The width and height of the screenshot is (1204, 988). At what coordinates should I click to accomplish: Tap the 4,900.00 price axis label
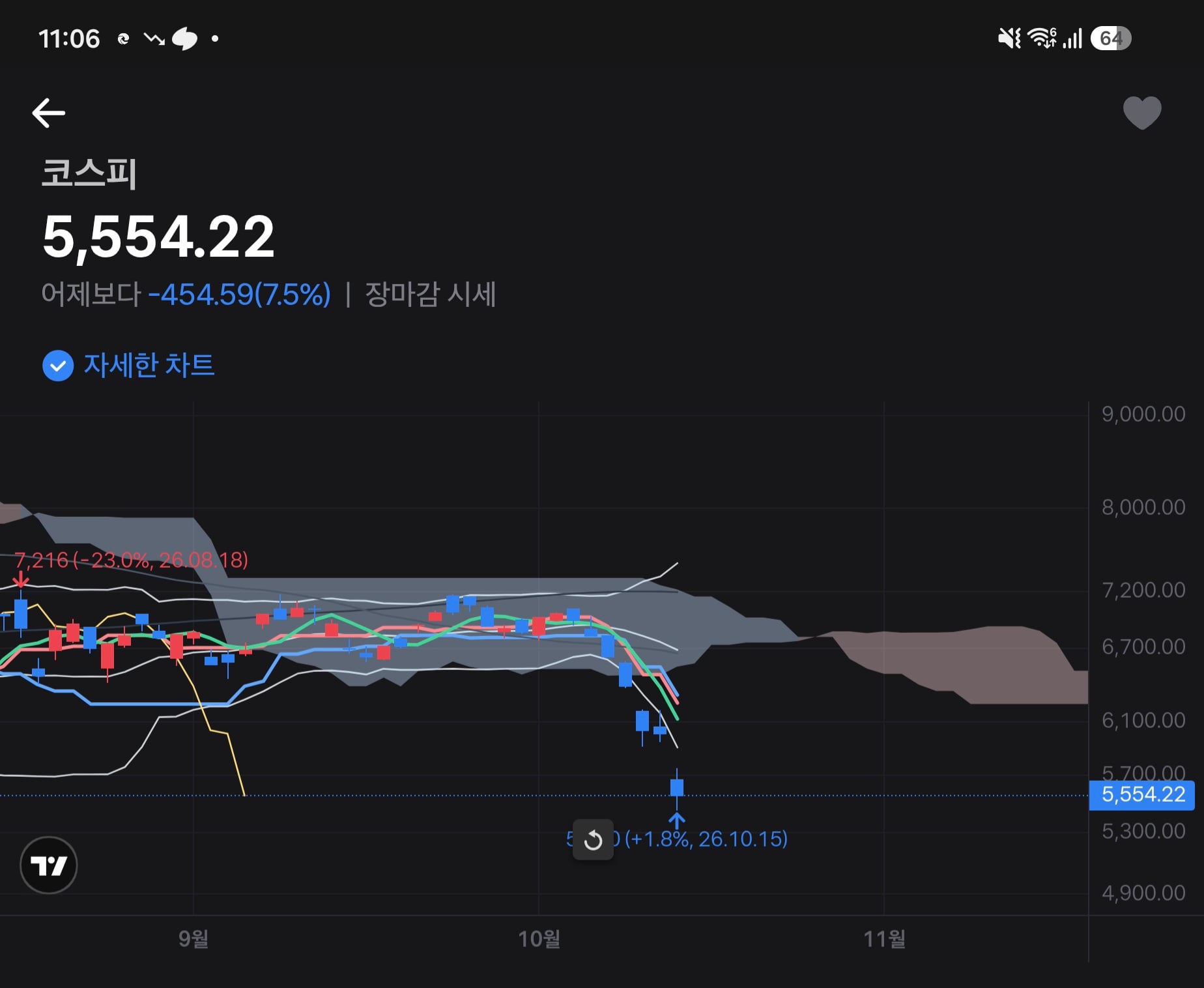(1143, 894)
